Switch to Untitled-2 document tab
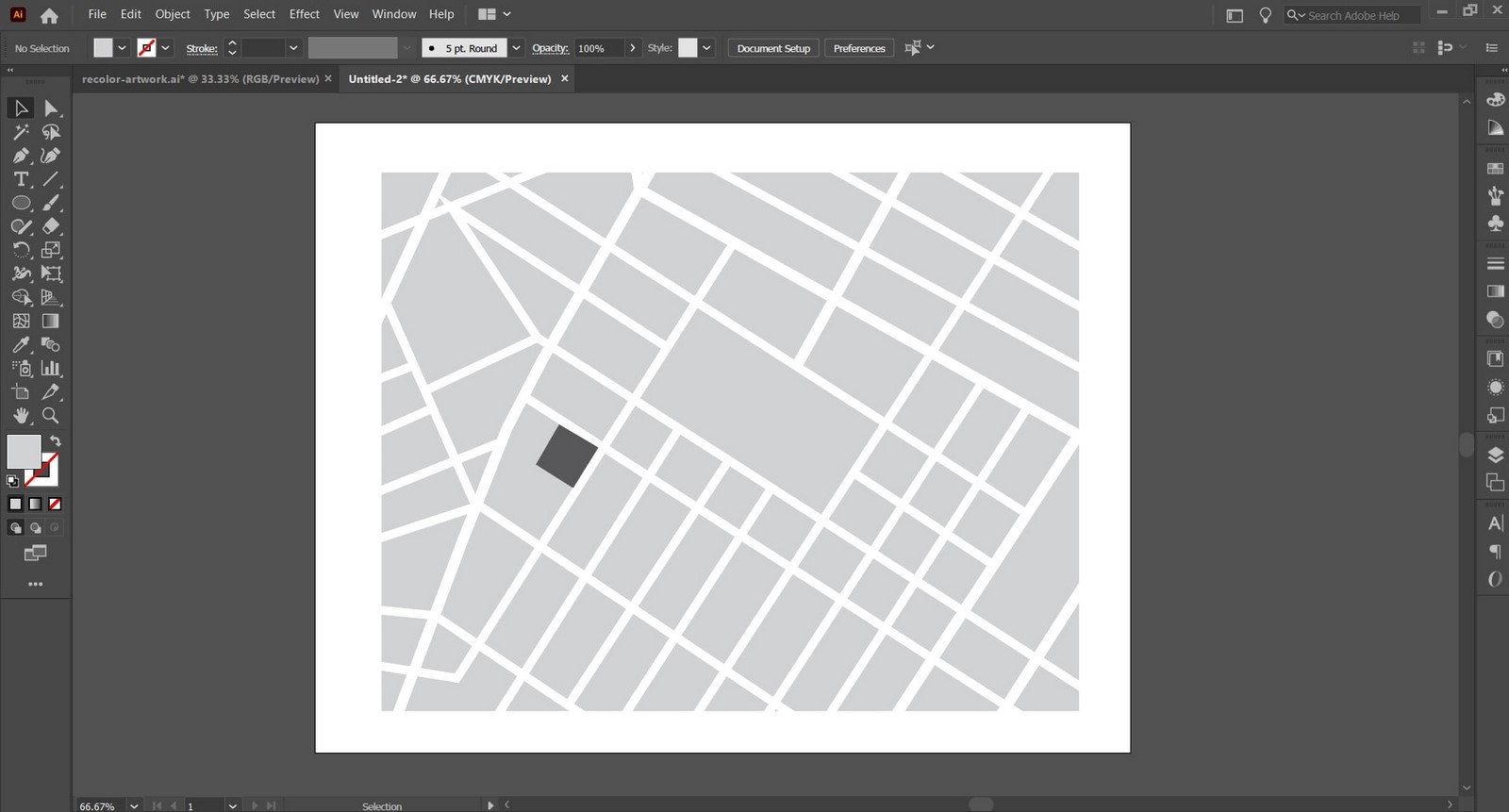The width and height of the screenshot is (1509, 812). coord(449,79)
